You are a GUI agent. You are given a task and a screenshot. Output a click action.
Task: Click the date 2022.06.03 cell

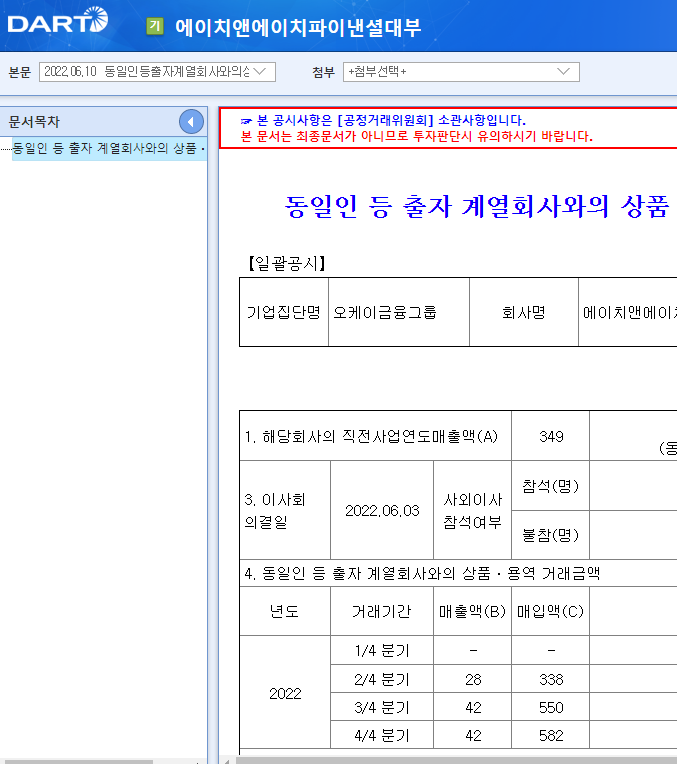[x=382, y=510]
